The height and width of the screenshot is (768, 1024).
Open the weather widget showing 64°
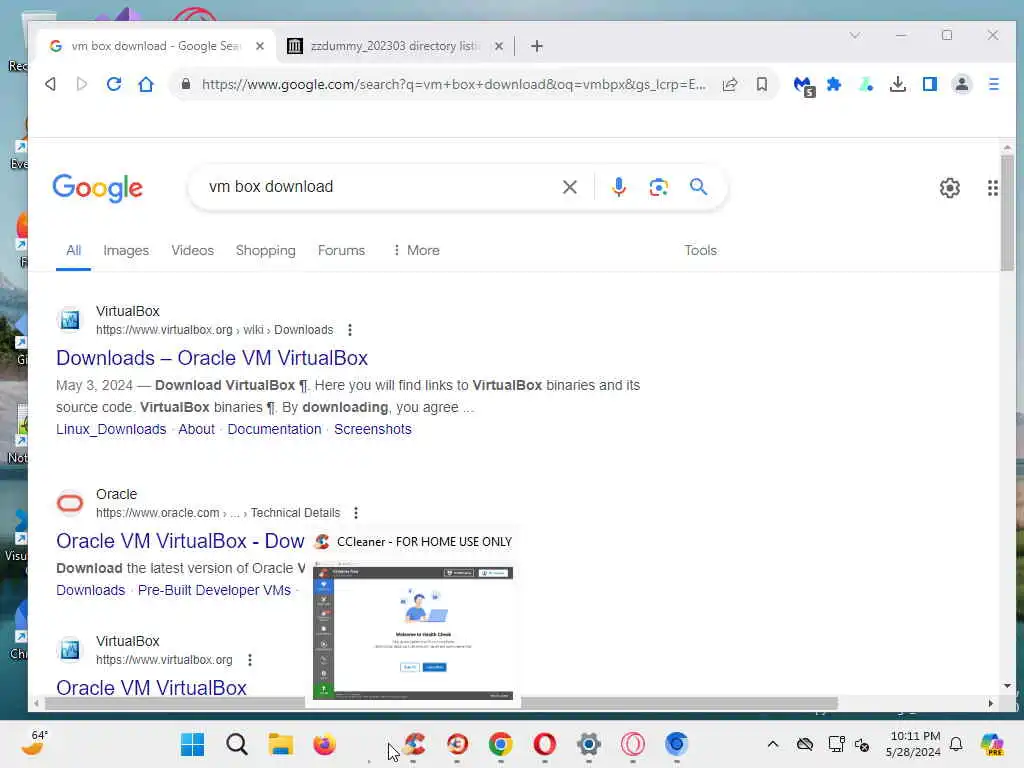tap(35, 743)
